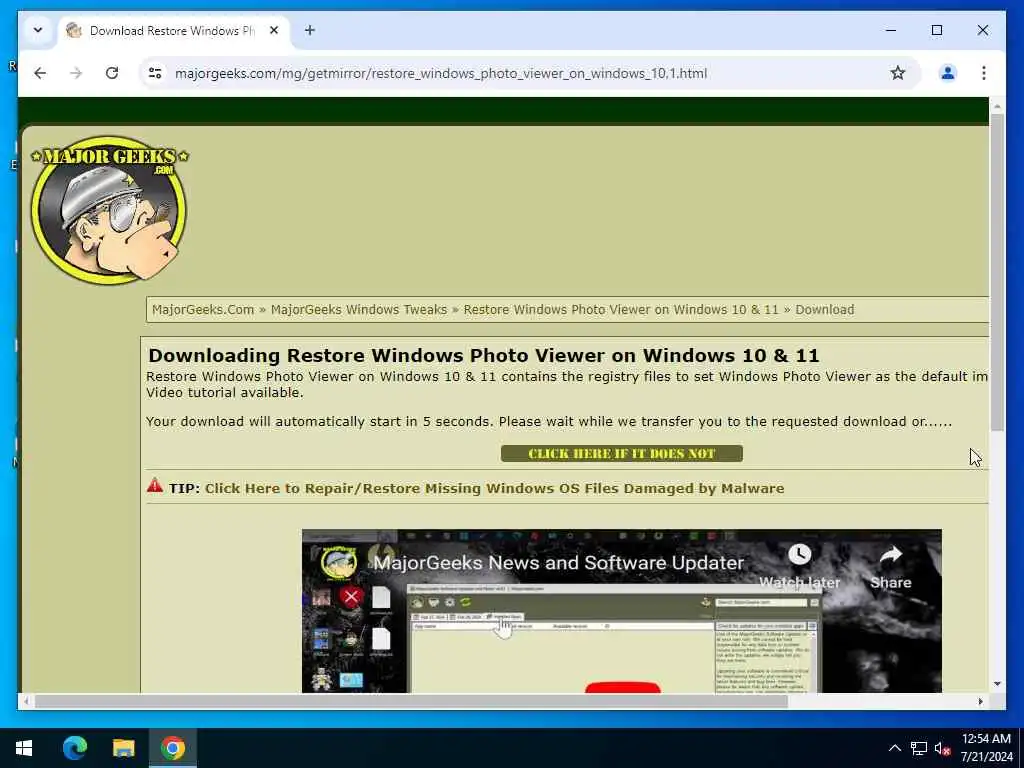View site information icon in address bar
Viewport: 1024px width, 768px height.
pos(155,73)
